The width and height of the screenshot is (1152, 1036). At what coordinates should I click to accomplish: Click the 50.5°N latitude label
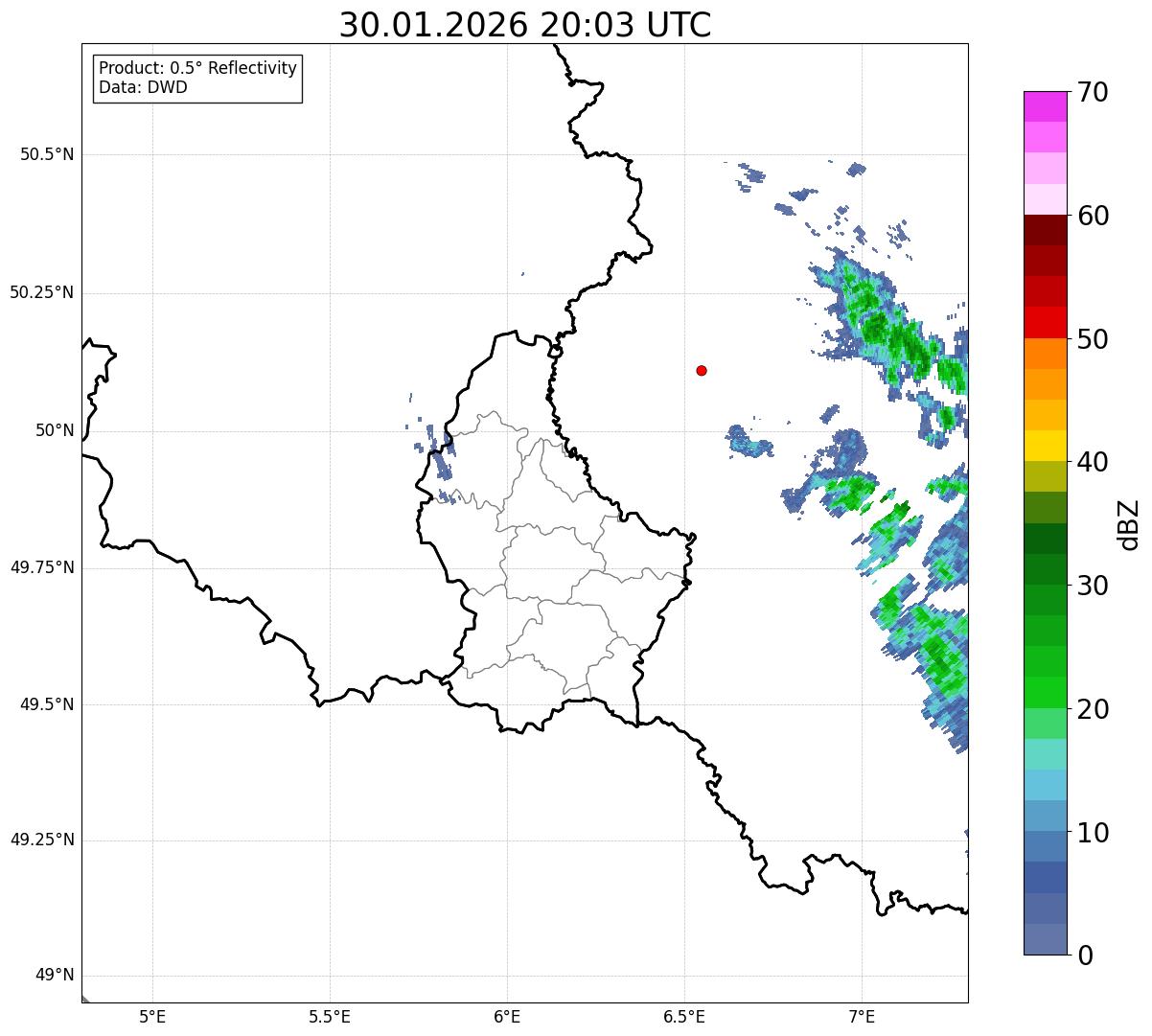pyautogui.click(x=47, y=154)
